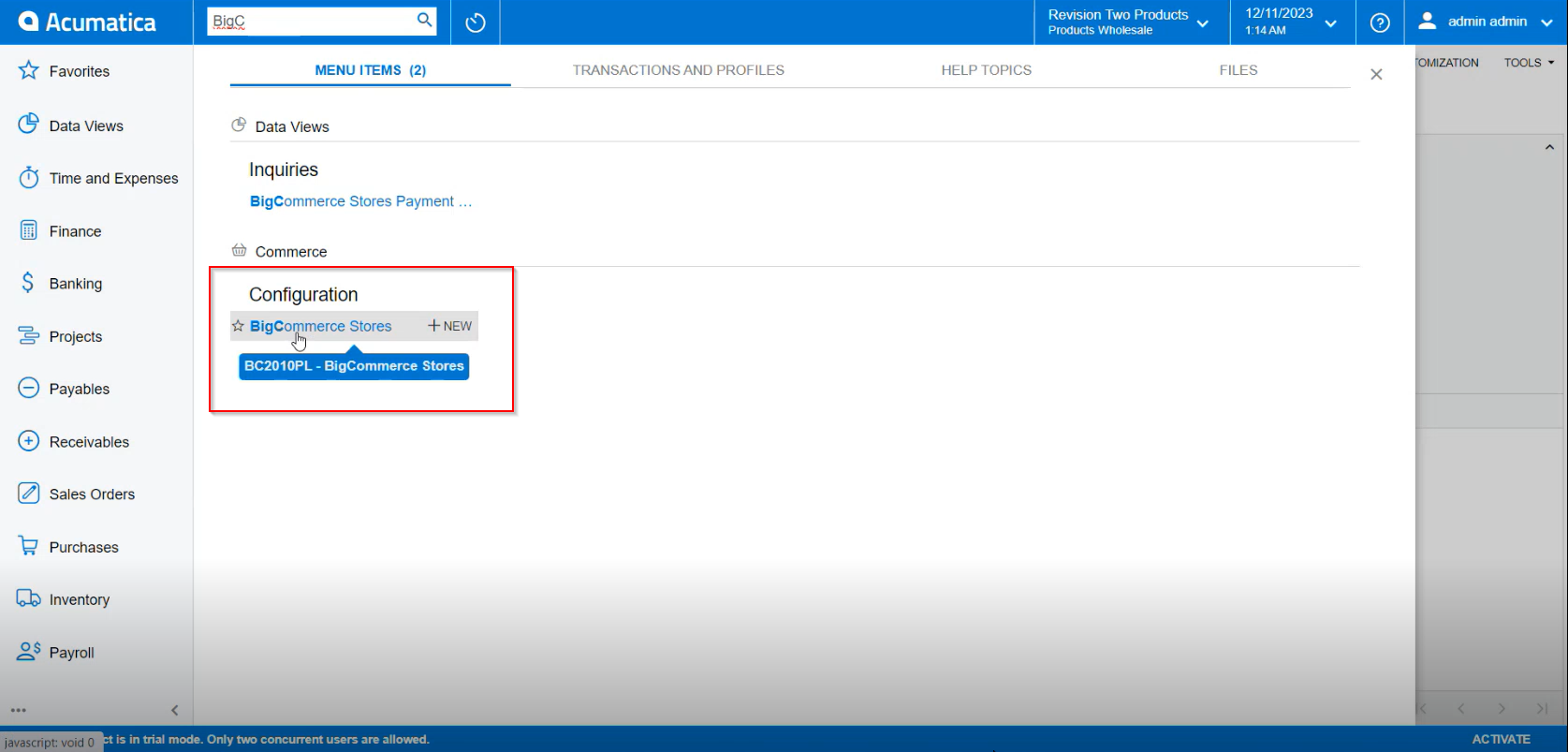Open Payables minus-circle icon

[x=29, y=388]
